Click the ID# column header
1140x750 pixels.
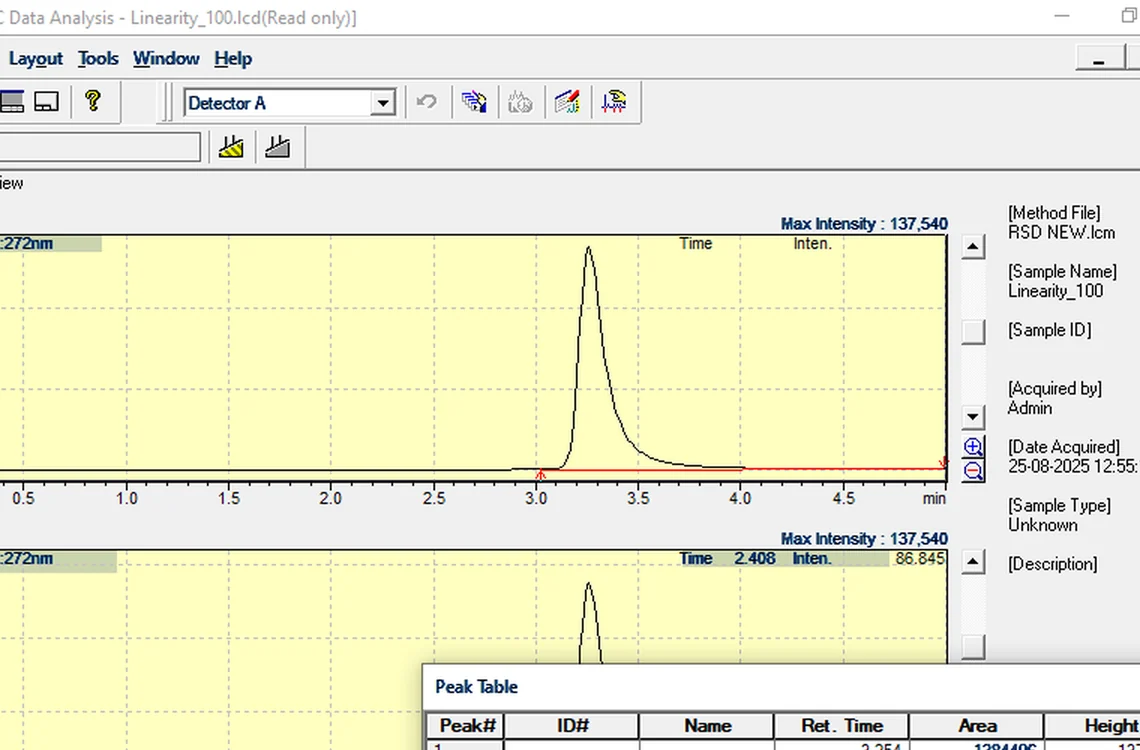[572, 725]
